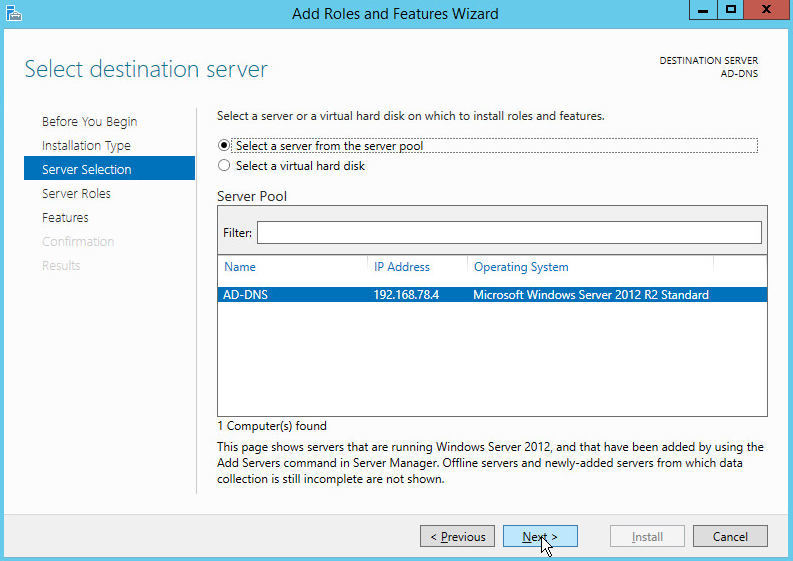Click the wizard icon in the title bar

coord(12,13)
